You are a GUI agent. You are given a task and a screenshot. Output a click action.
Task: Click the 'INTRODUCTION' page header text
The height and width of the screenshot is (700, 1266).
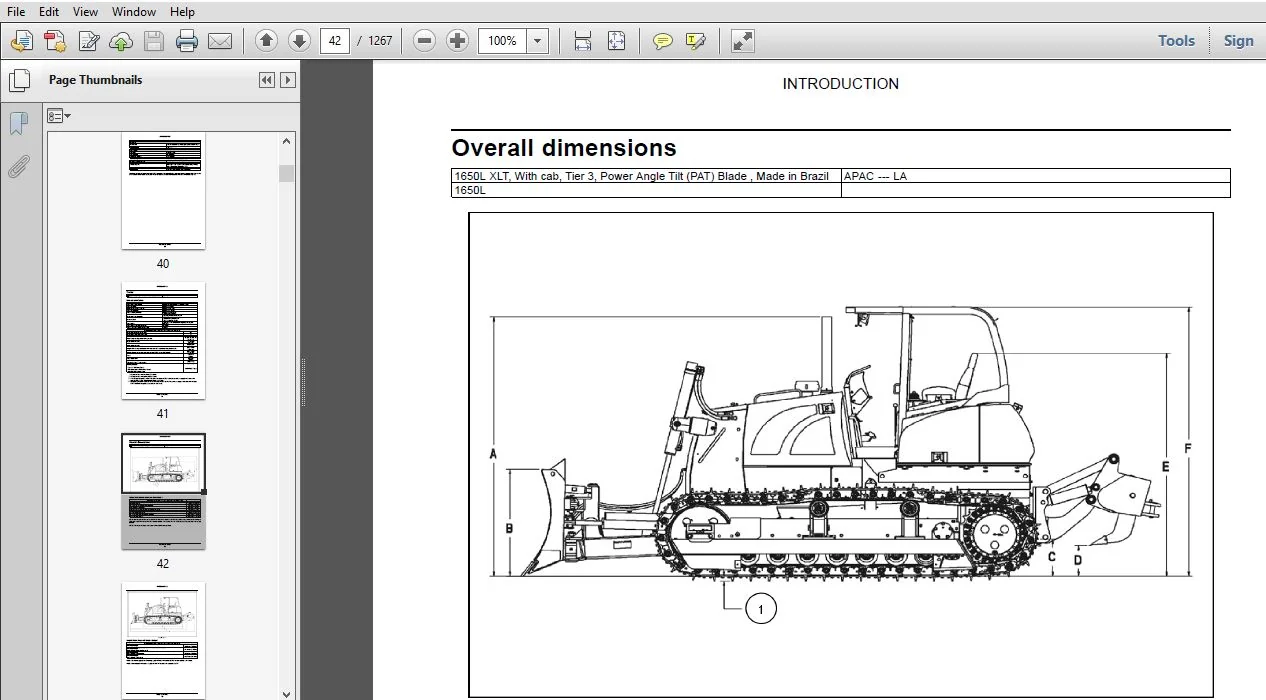click(x=840, y=84)
